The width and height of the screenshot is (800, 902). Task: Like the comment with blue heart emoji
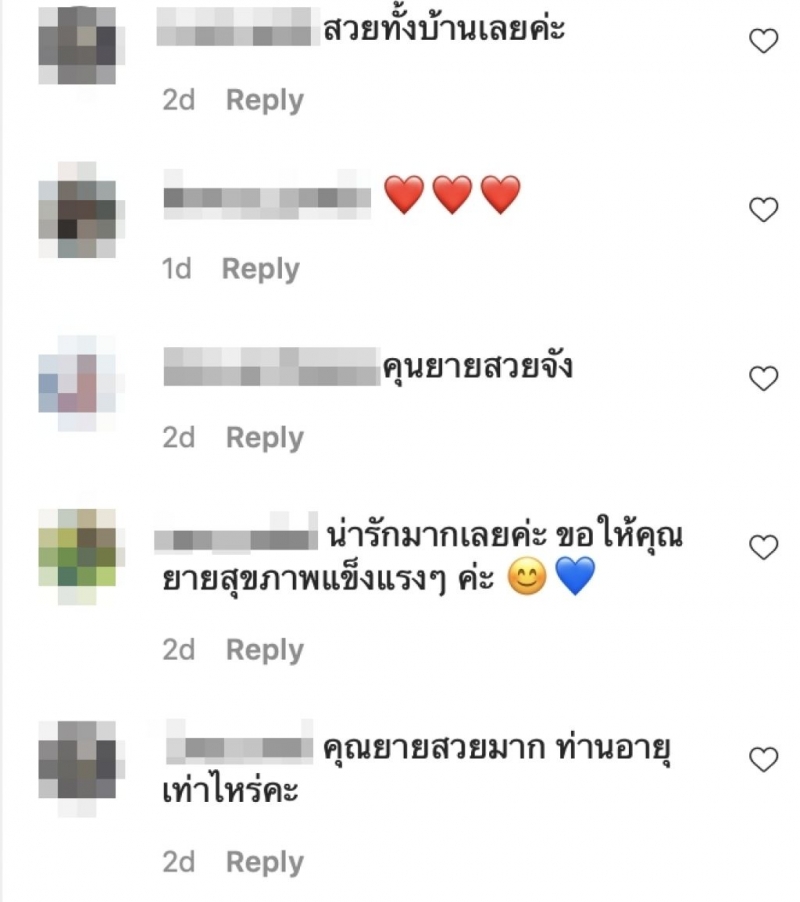763,546
